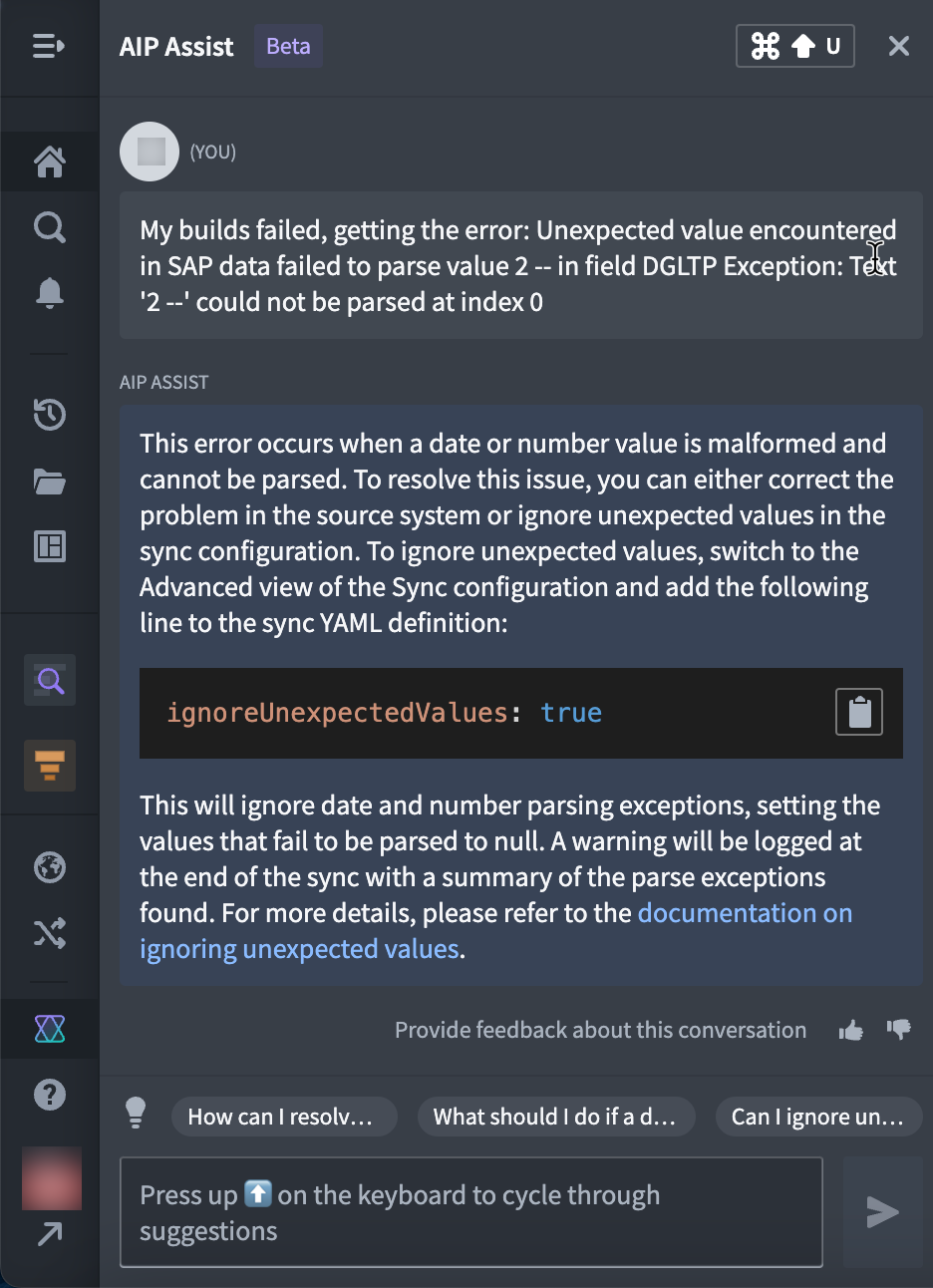Open the sidebar search icon

point(49,227)
